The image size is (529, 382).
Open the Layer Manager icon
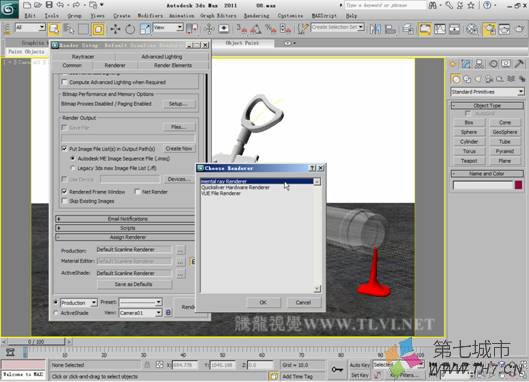point(408,29)
